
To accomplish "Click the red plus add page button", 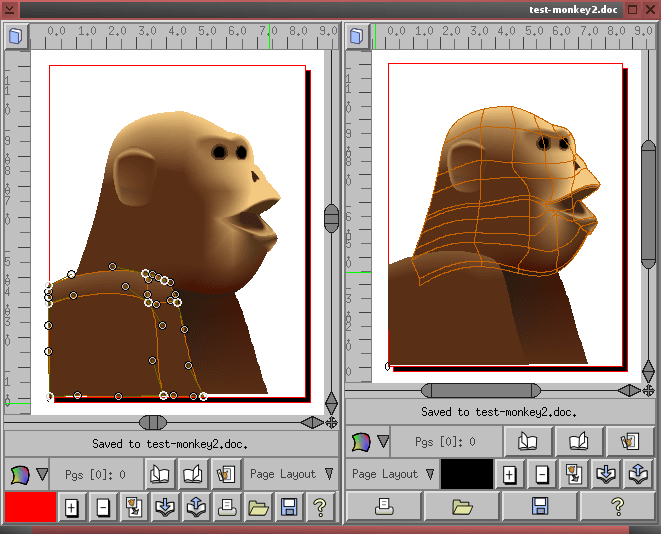I will point(71,507).
